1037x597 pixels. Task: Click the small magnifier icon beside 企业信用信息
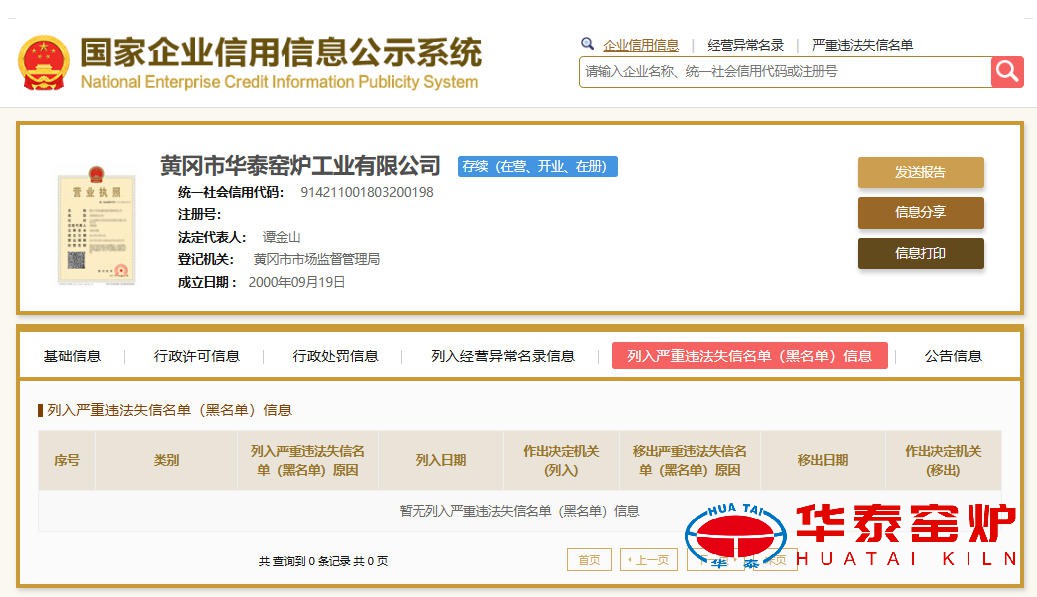coord(588,44)
